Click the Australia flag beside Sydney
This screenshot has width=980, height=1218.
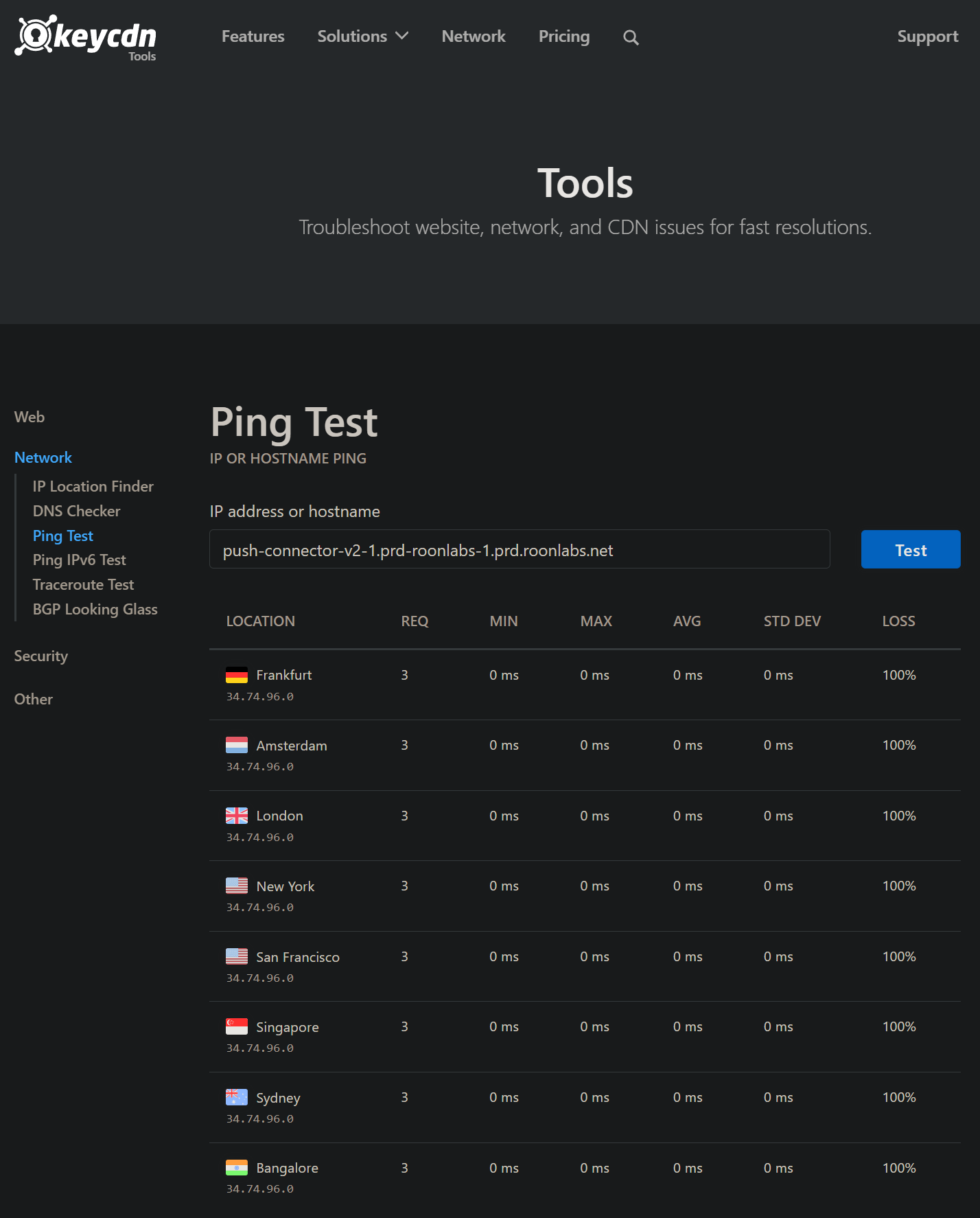pyautogui.click(x=237, y=1097)
